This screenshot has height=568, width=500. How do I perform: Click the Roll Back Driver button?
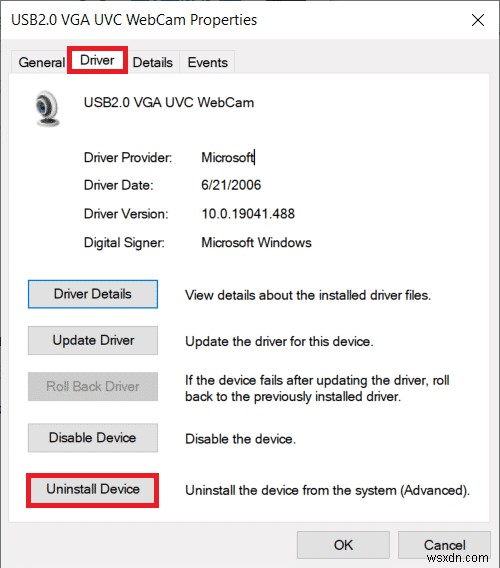coord(93,386)
